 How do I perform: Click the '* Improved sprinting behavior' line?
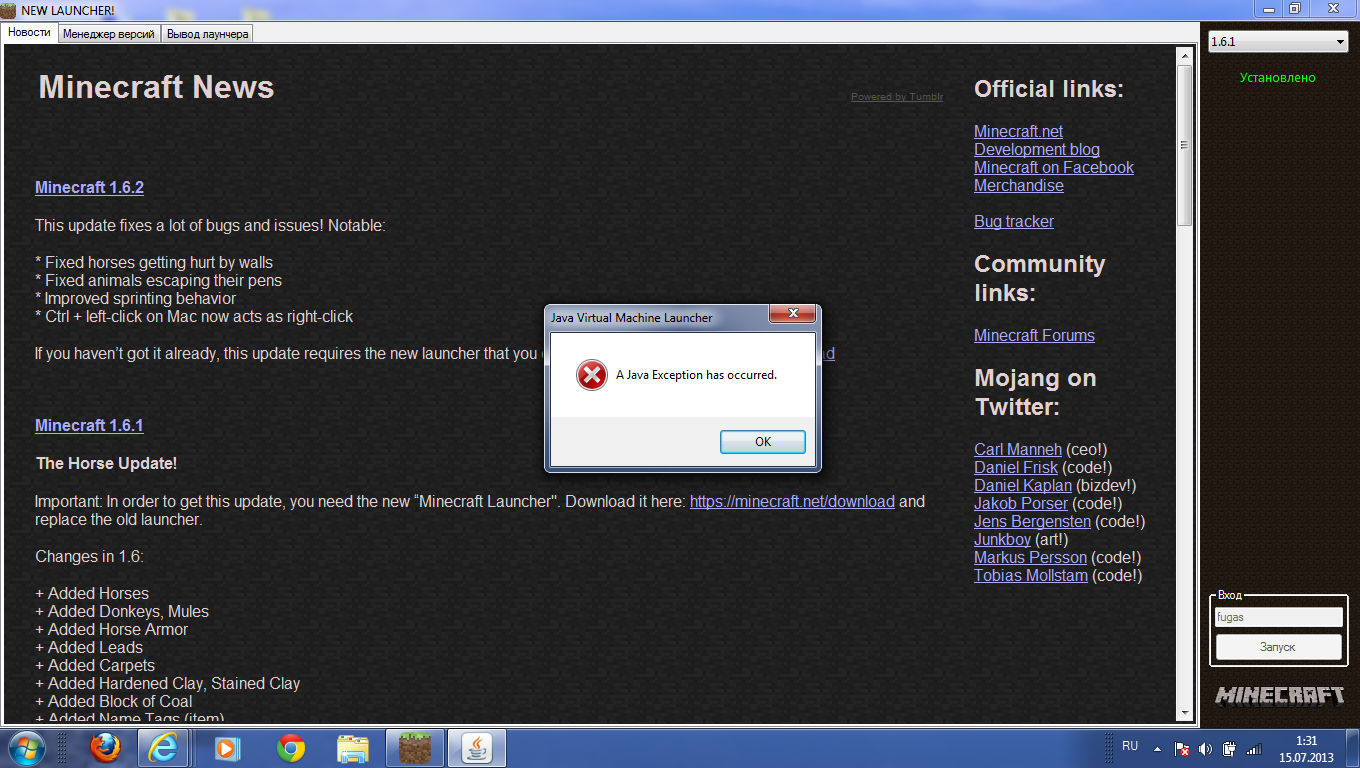(135, 298)
